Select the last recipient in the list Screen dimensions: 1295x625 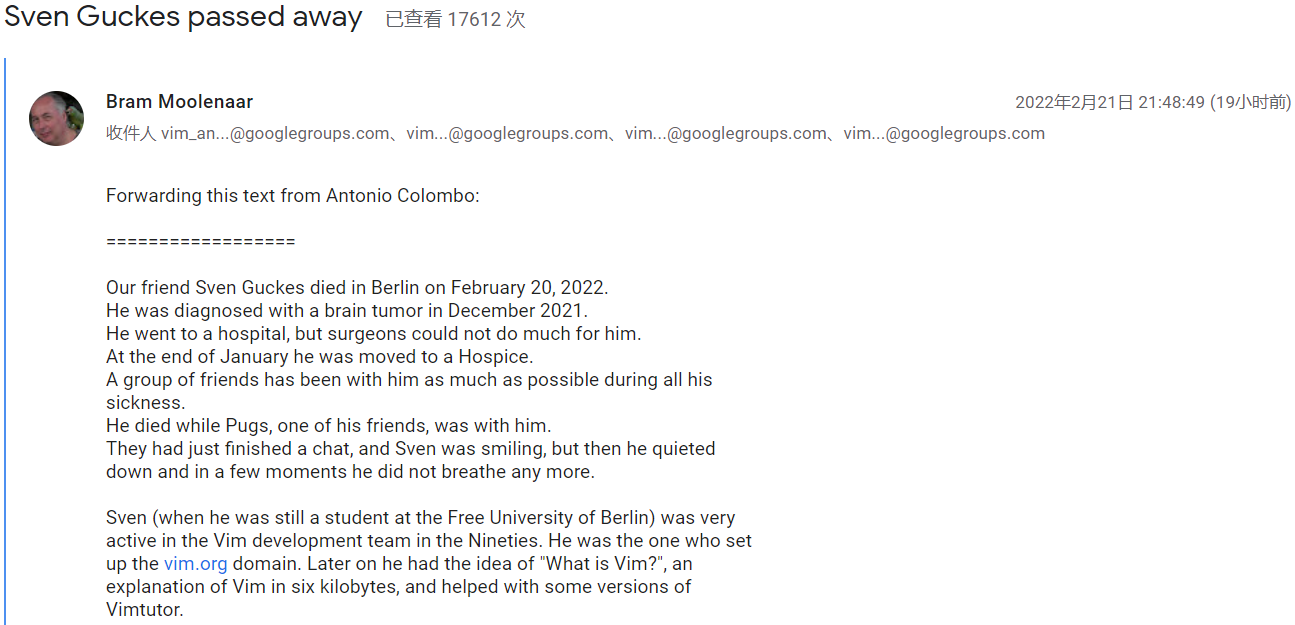click(944, 134)
